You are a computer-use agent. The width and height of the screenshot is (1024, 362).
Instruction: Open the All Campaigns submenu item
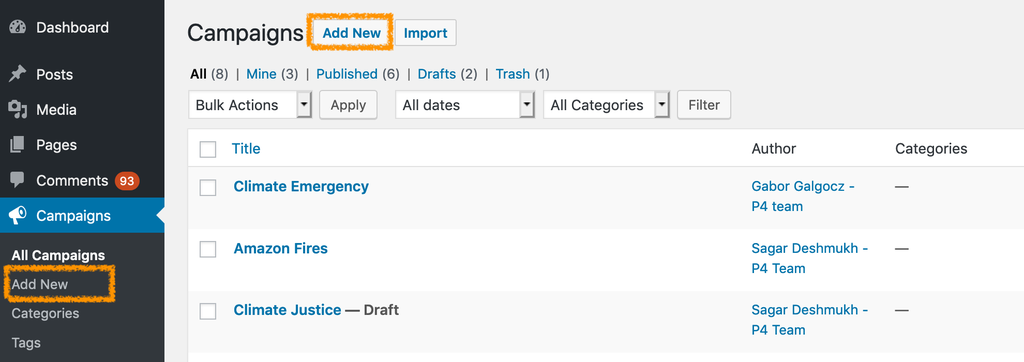(58, 255)
